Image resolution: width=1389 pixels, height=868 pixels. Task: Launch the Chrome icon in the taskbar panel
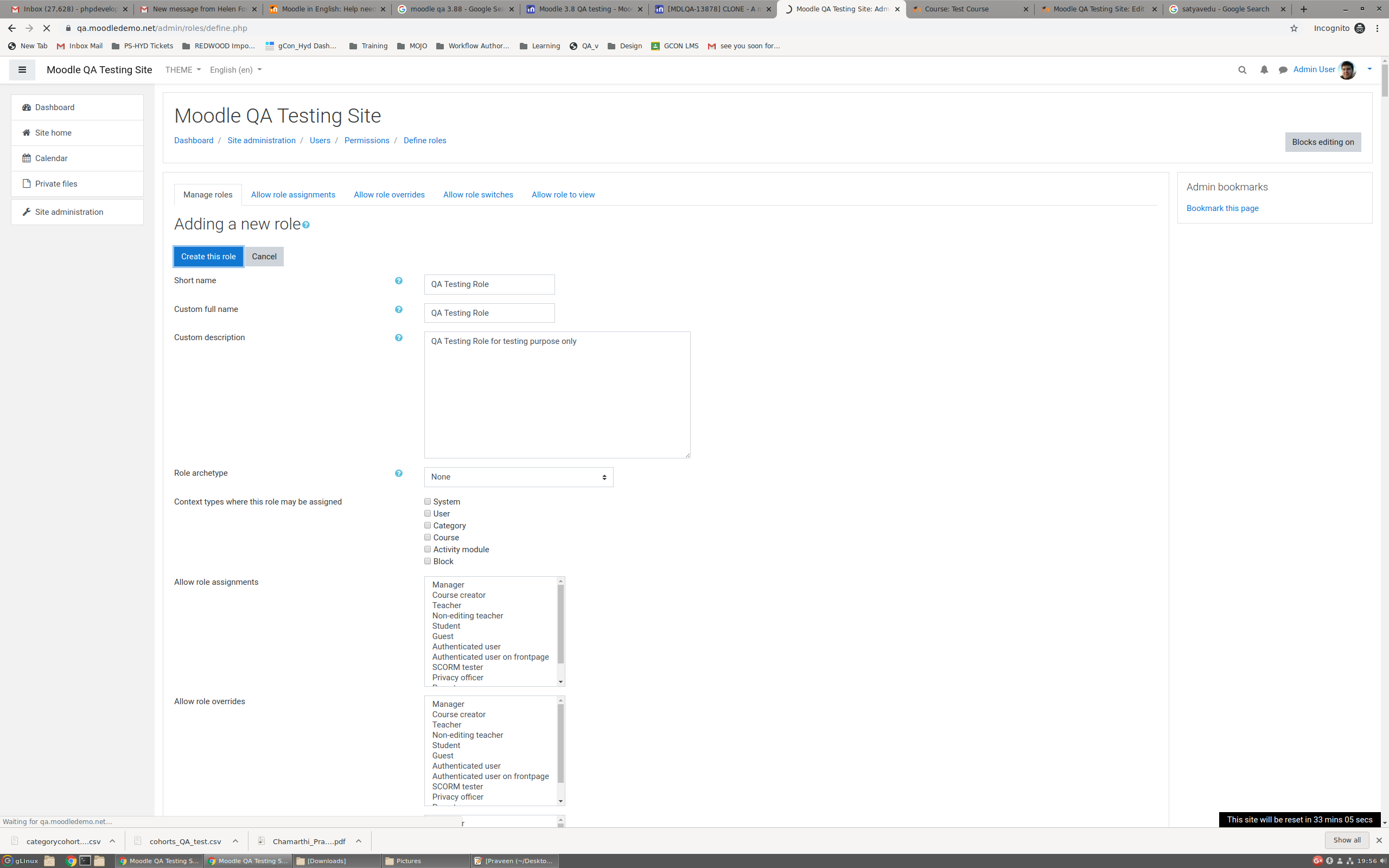[71, 860]
